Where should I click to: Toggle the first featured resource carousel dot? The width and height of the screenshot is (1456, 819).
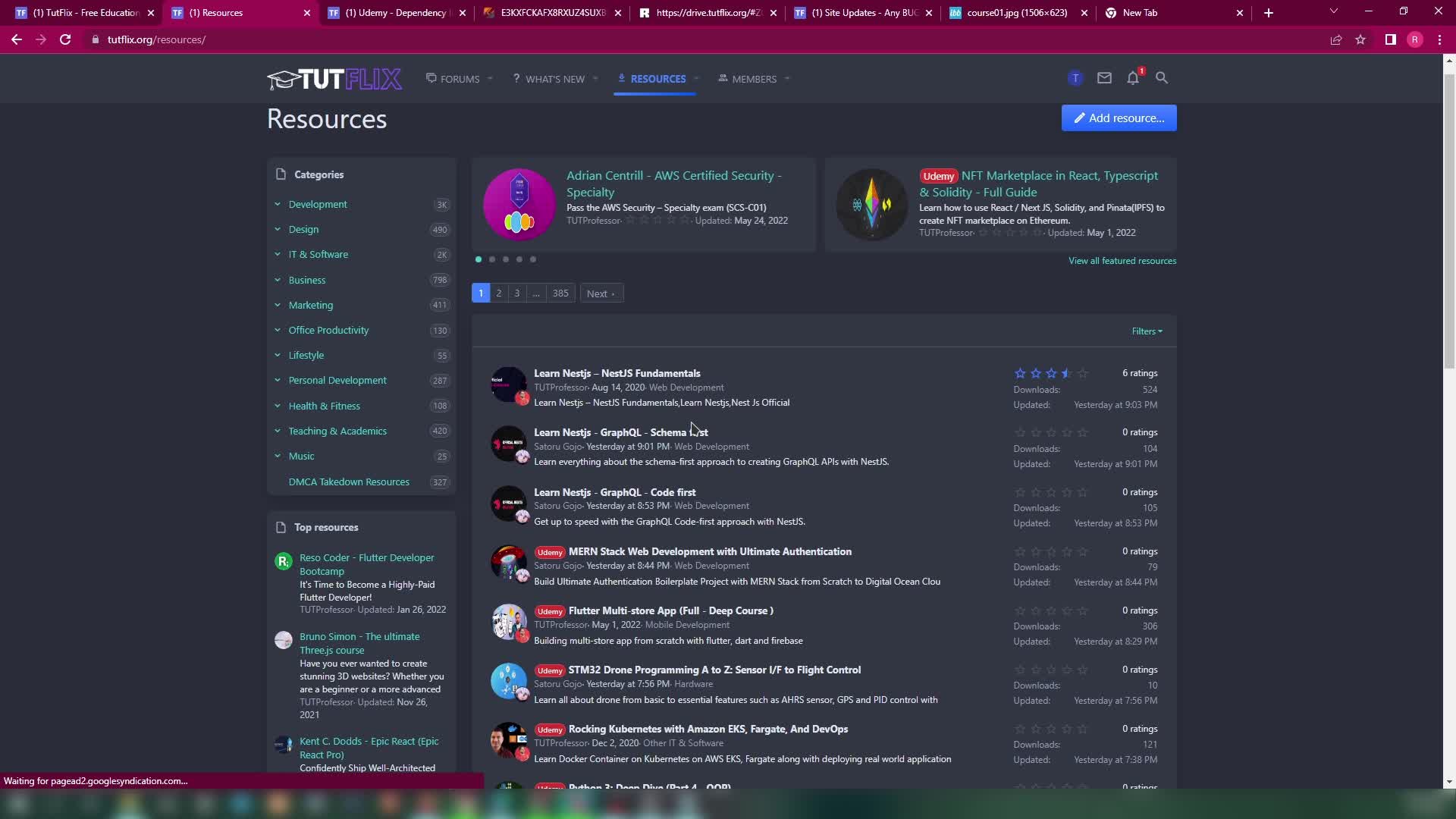(478, 259)
